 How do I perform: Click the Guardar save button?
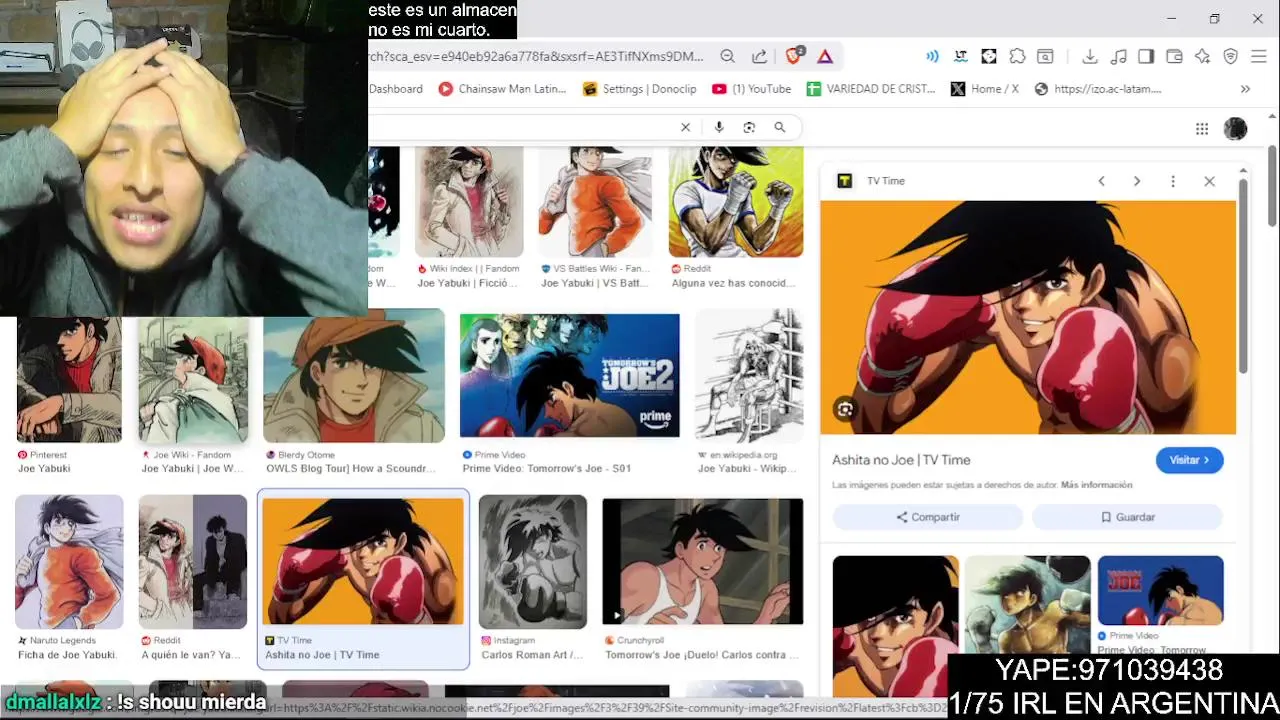click(x=1127, y=517)
